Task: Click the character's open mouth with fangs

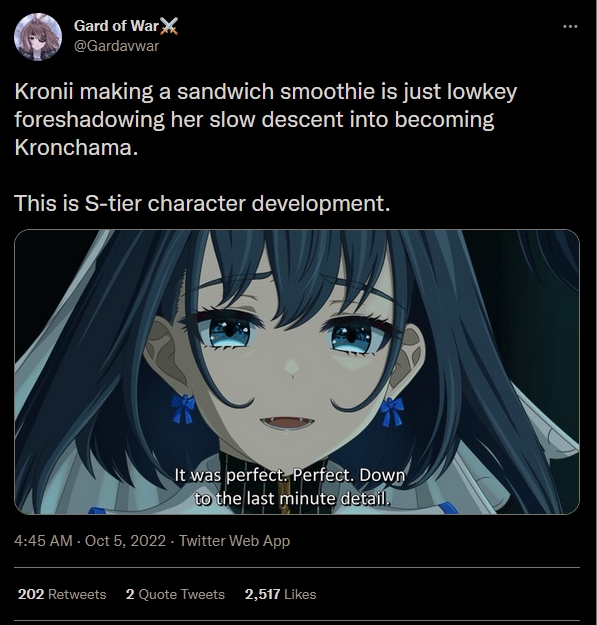Action: [287, 423]
